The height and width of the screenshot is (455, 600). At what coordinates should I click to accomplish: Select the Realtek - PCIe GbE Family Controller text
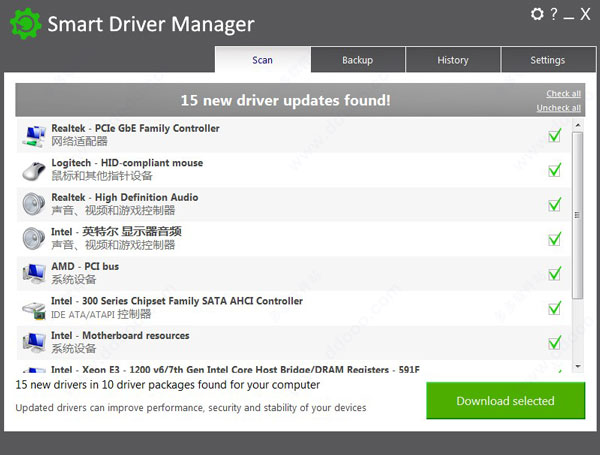[x=135, y=128]
